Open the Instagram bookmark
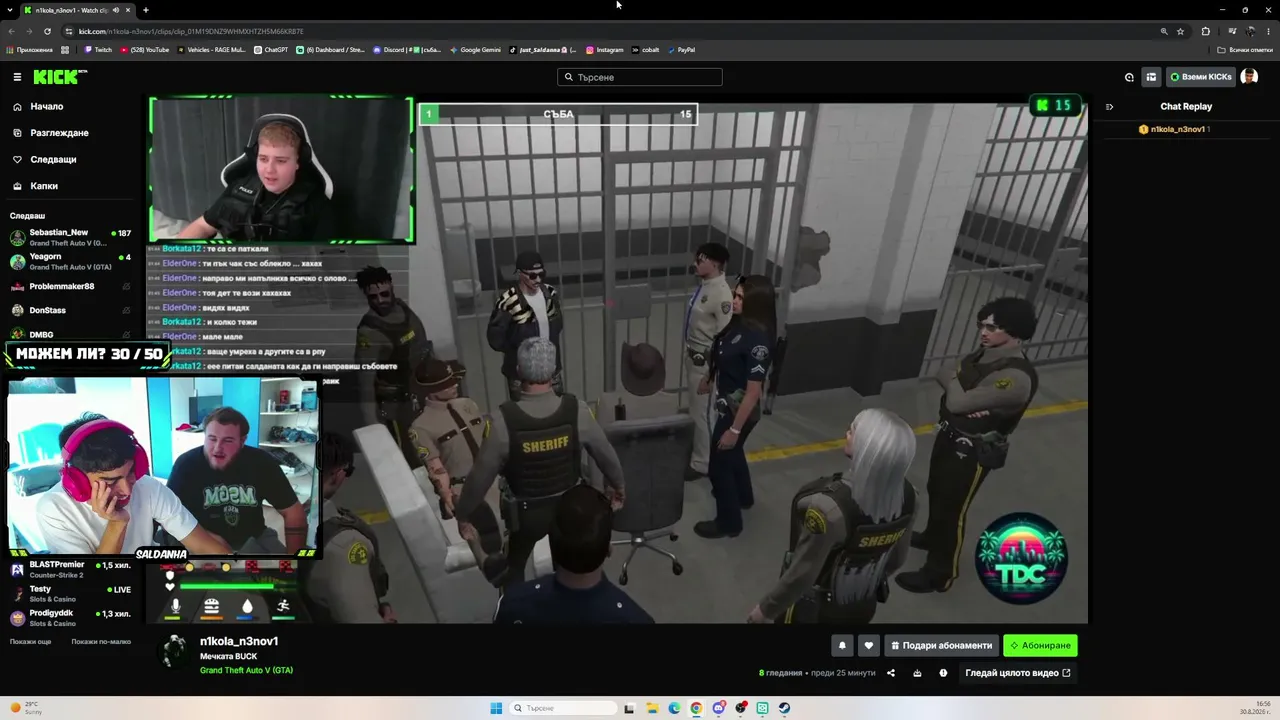The image size is (1280, 720). point(605,50)
